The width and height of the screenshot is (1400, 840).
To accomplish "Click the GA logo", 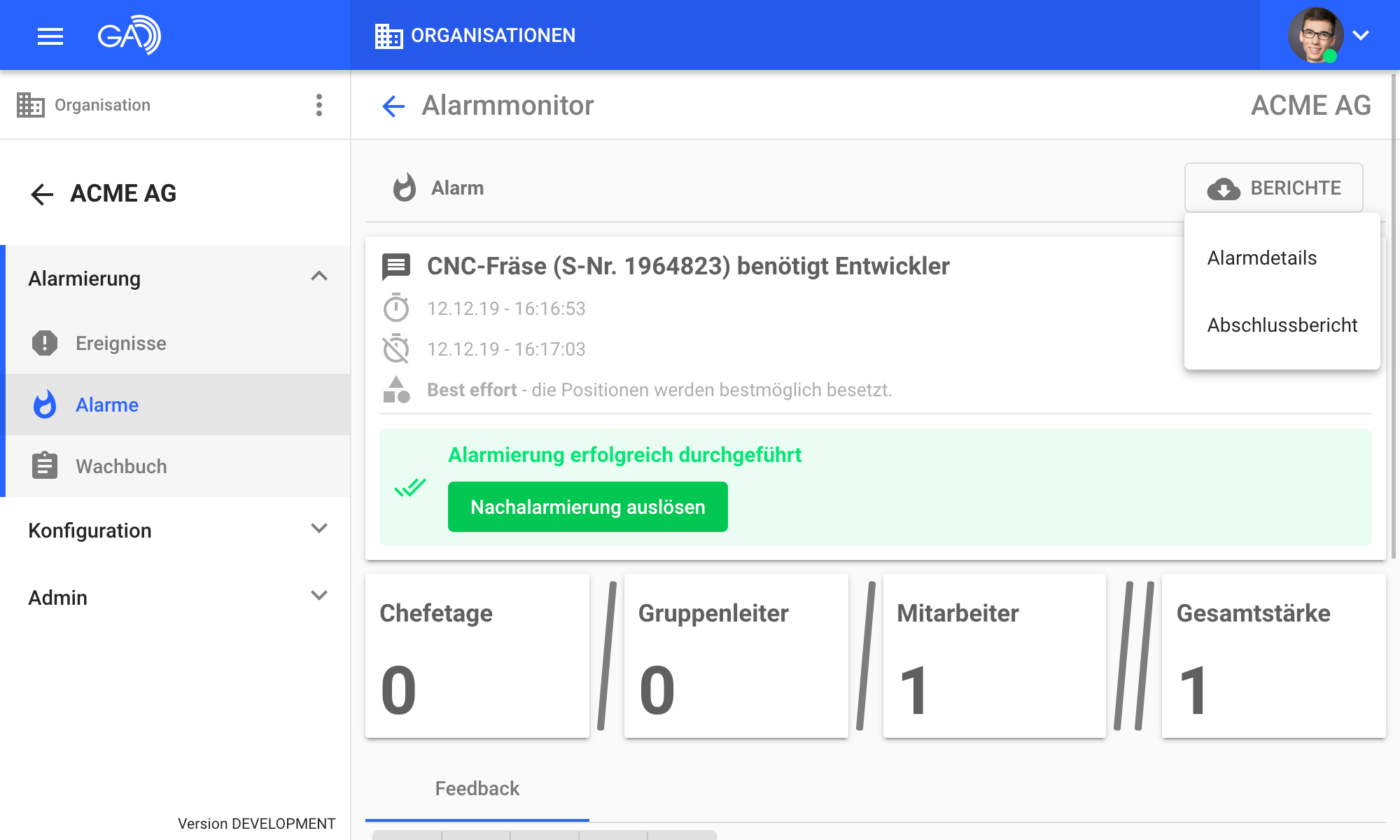I will coord(129,35).
